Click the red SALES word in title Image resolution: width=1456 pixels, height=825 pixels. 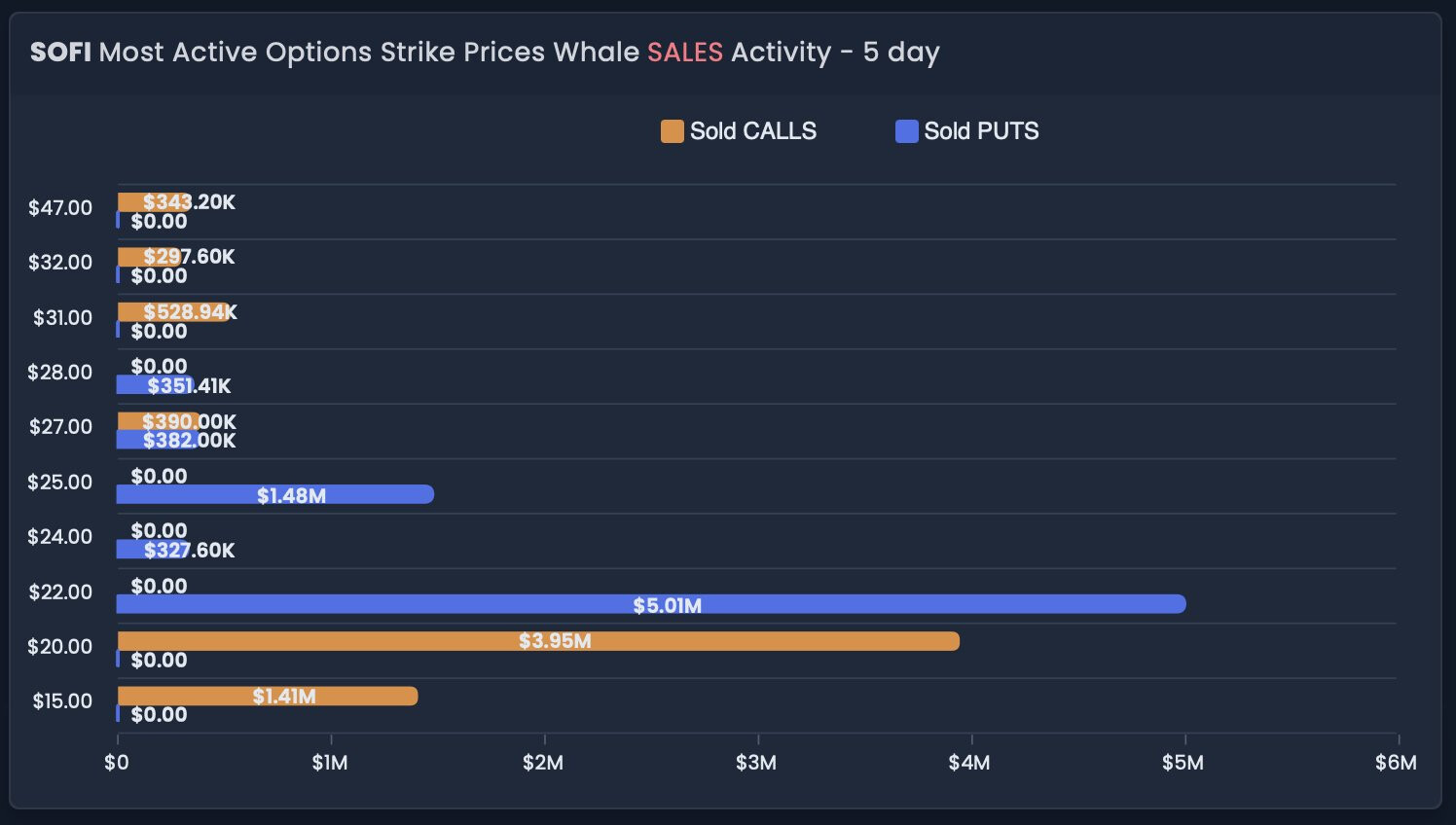tap(684, 52)
